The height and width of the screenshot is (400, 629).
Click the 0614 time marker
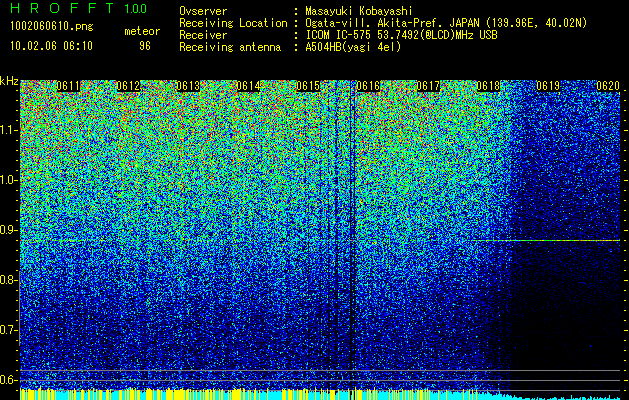[248, 86]
